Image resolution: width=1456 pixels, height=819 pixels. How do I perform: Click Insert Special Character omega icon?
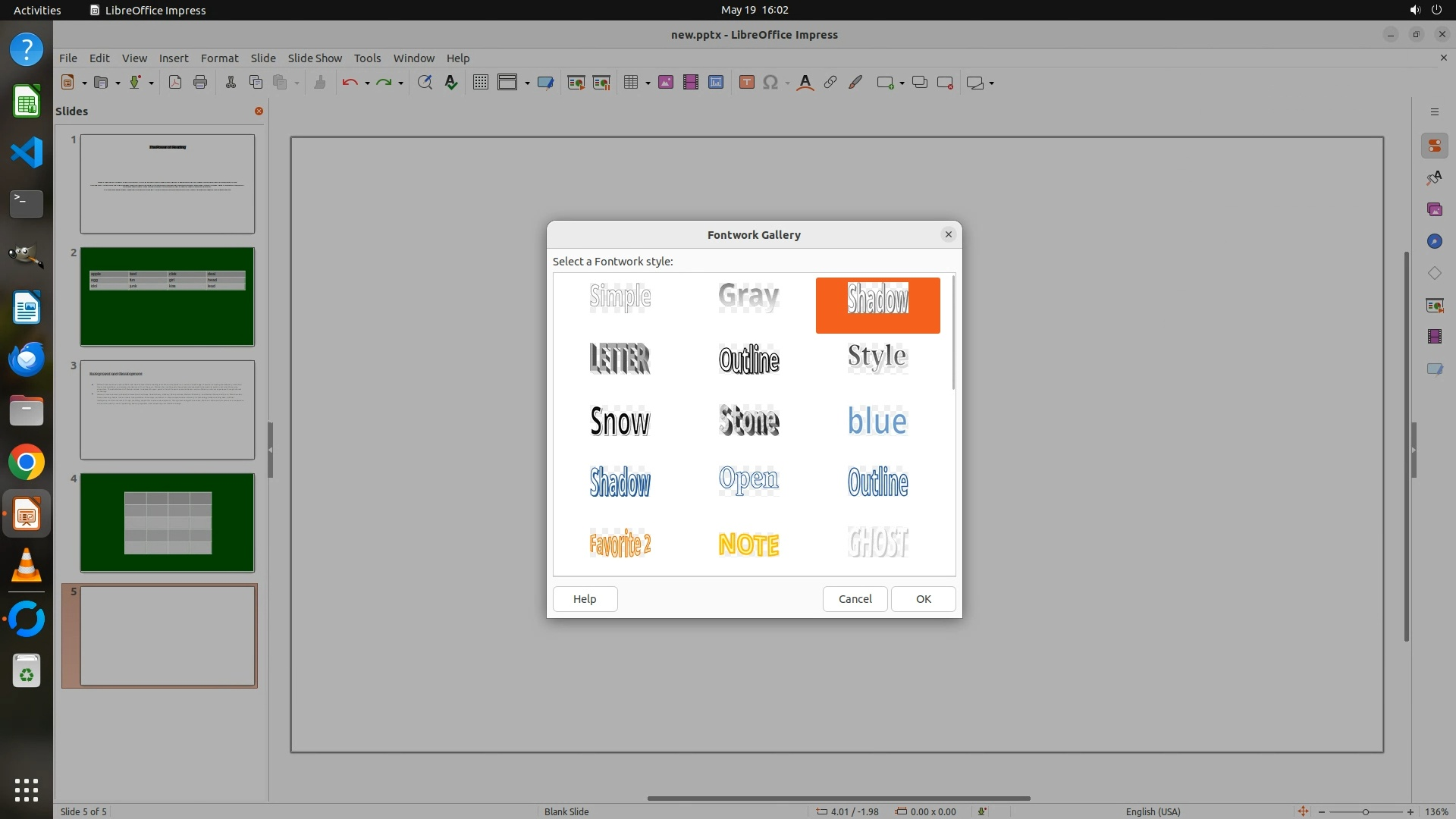[x=770, y=83]
